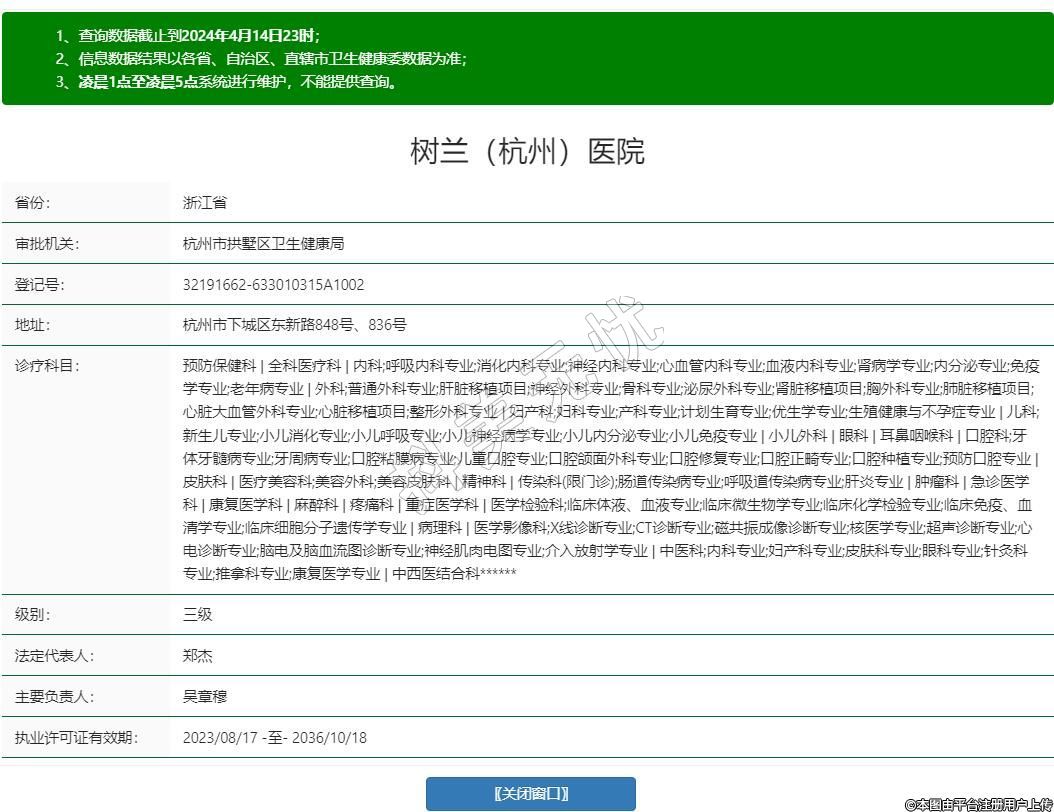Screen dimensions: 1054x812
Task: Click the legal representative name 郑杰
Action: click(x=198, y=656)
